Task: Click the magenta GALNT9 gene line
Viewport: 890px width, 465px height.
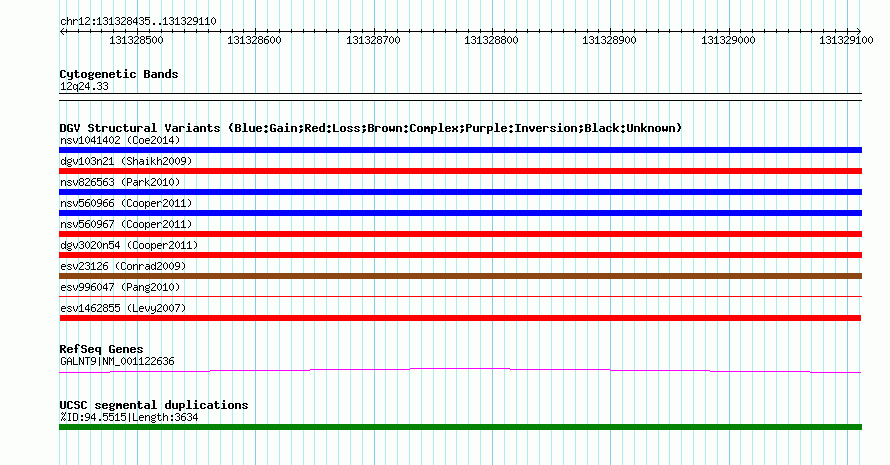Action: [x=460, y=371]
